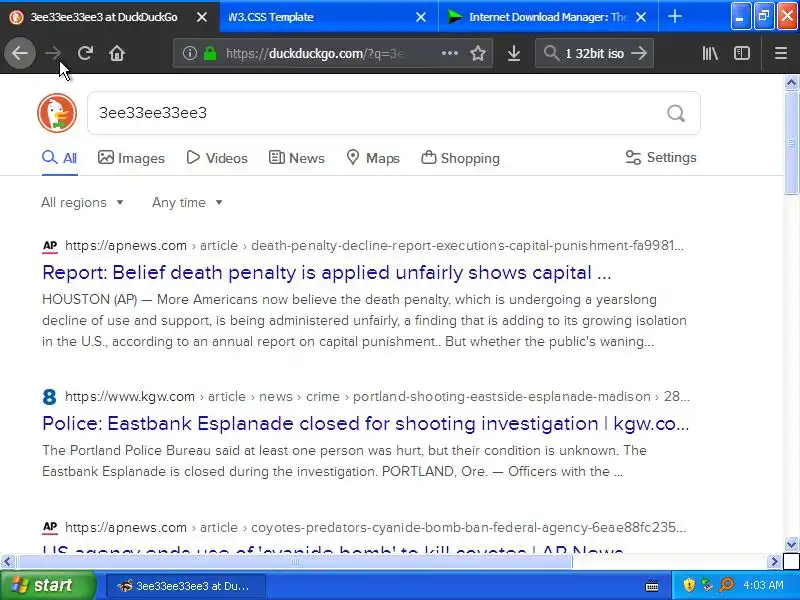800x600 pixels.
Task: Select the All results tab
Action: (60, 158)
